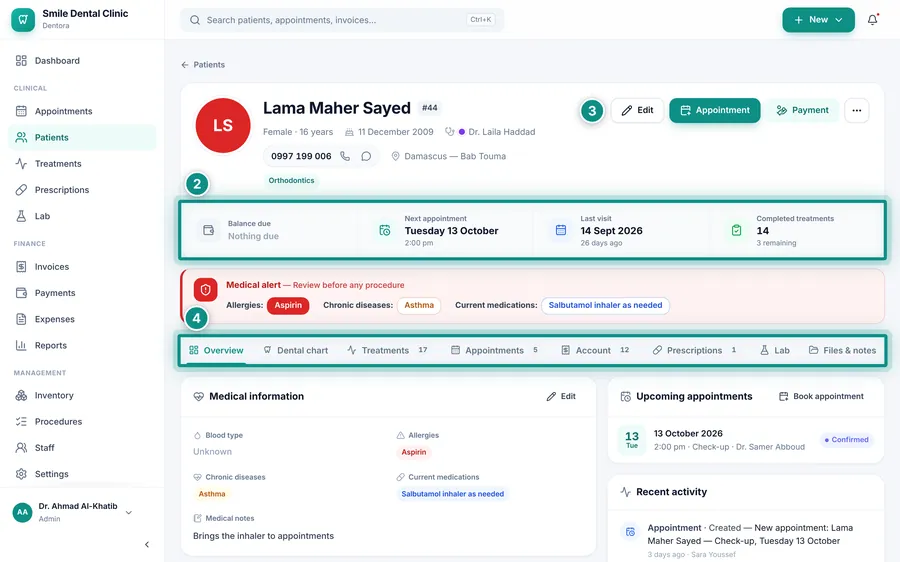Click the Asthma badge in the medical alert
The height and width of the screenshot is (562, 900).
tap(419, 305)
